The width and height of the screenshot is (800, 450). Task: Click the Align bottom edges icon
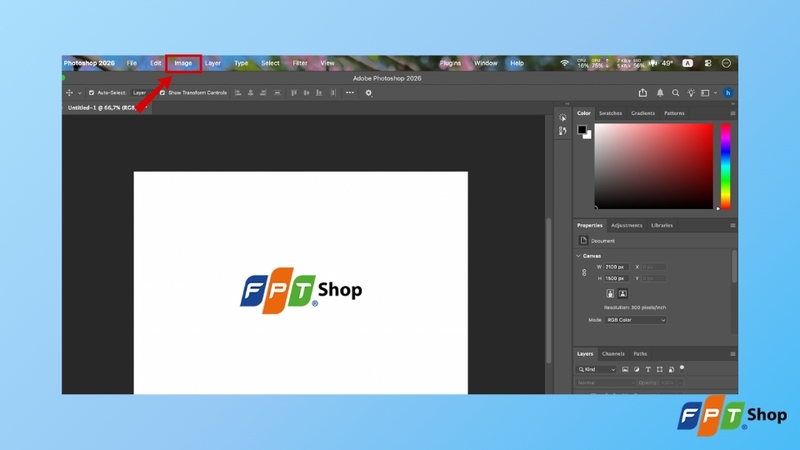(319, 93)
